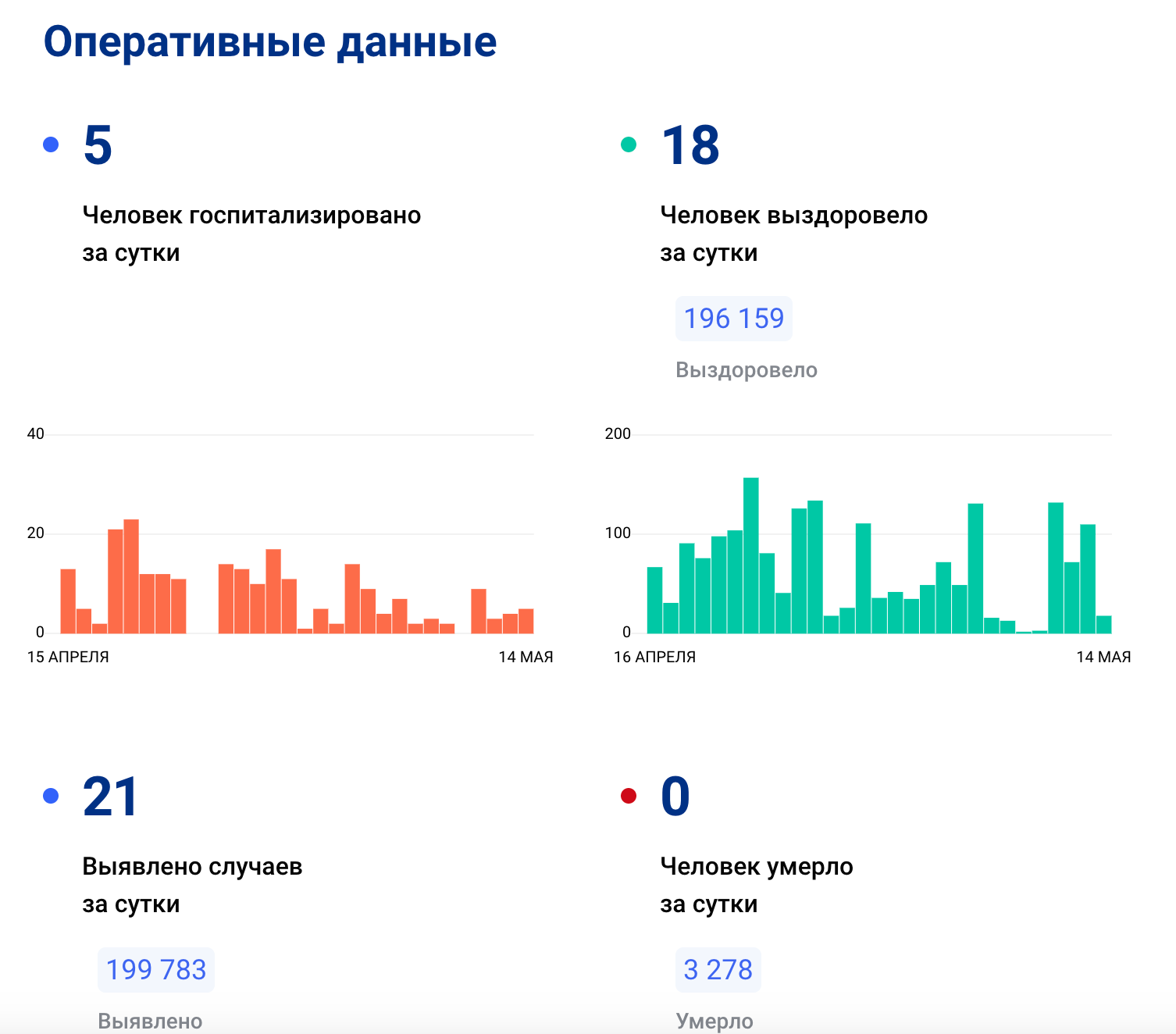Click the blue dot beside number 21
The width and height of the screenshot is (1176, 1034).
coord(51,796)
